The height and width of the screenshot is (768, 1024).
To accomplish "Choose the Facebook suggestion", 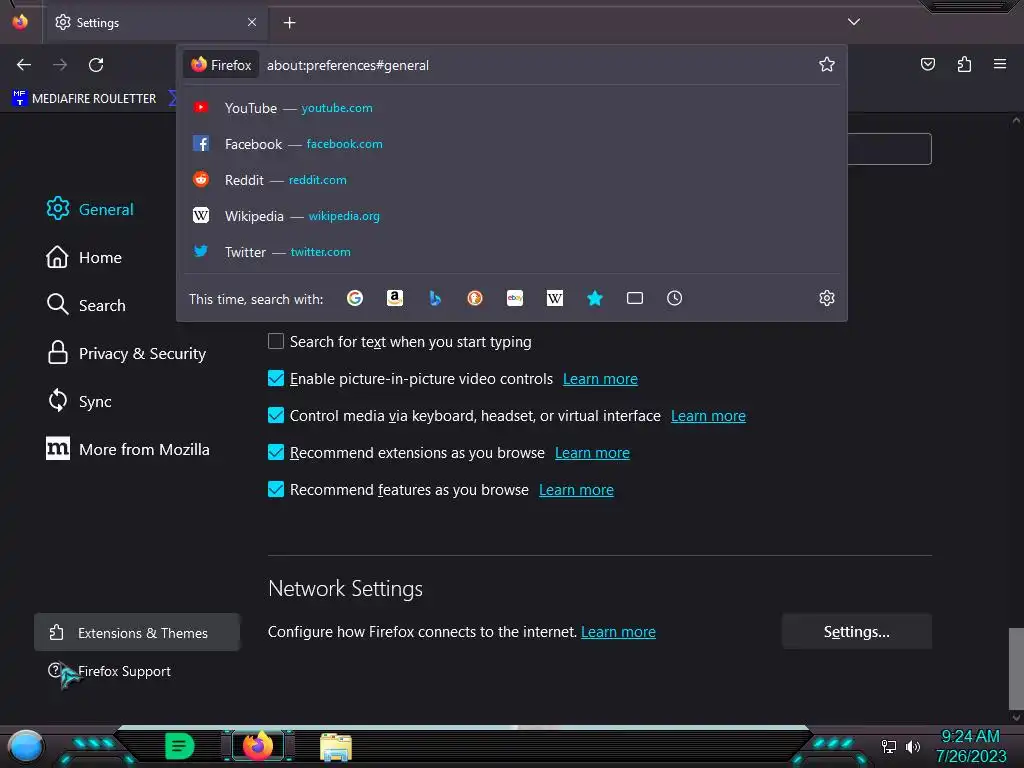I will click(x=512, y=144).
